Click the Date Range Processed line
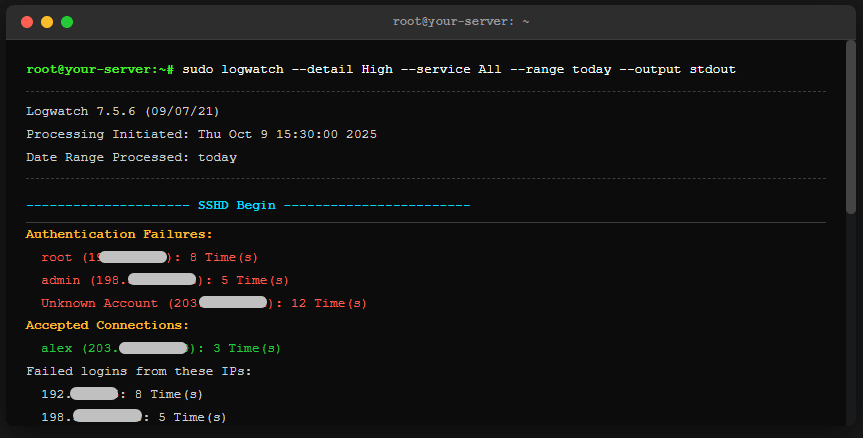Screen dimensions: 863x438 (x=131, y=157)
